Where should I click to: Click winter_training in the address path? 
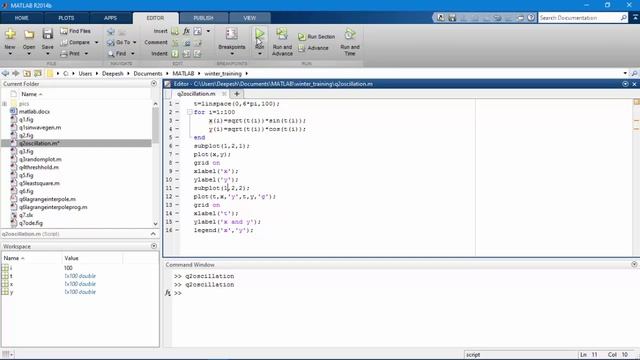(x=223, y=73)
